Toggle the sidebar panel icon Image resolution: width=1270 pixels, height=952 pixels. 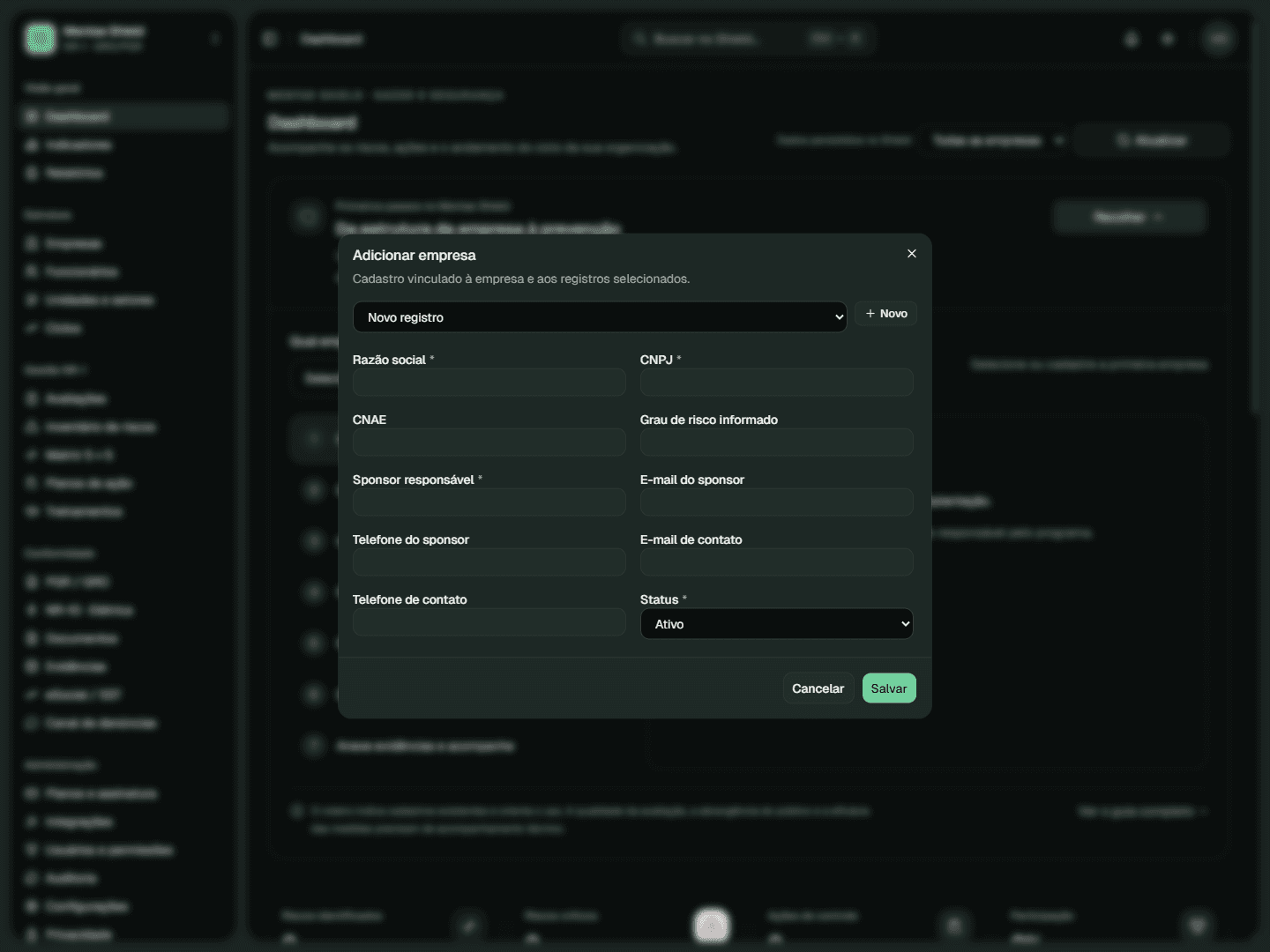(x=270, y=39)
